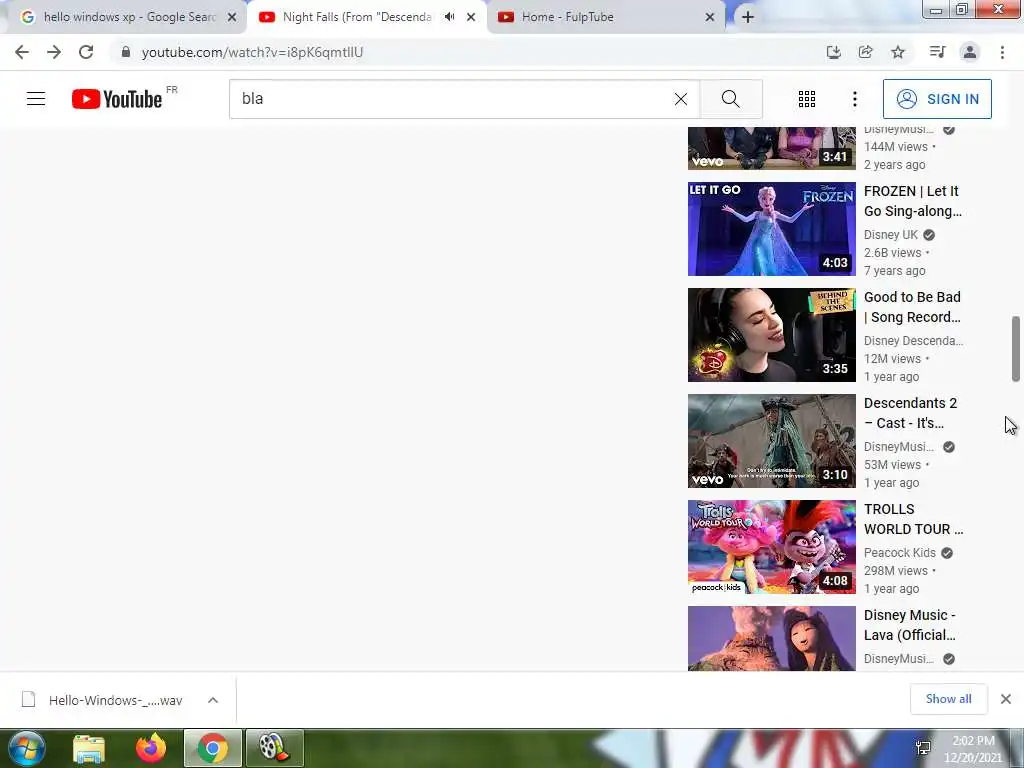This screenshot has height=768, width=1024.
Task: Show all downloads
Action: 948,699
